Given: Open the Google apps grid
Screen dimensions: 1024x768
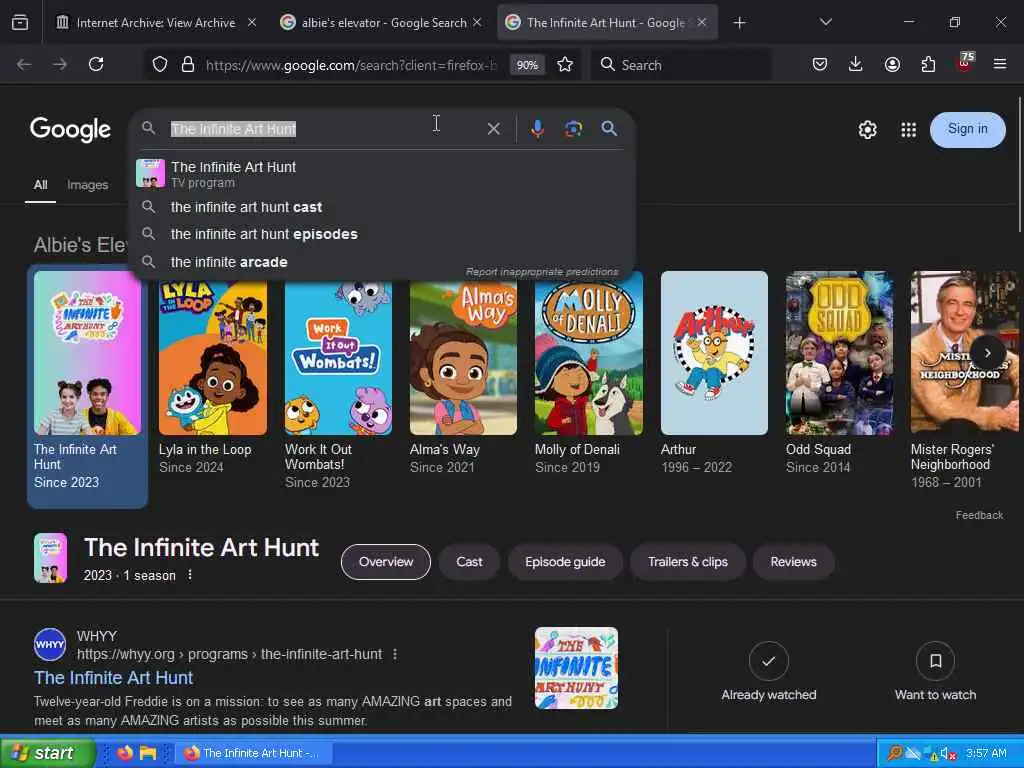Looking at the screenshot, I should point(908,130).
